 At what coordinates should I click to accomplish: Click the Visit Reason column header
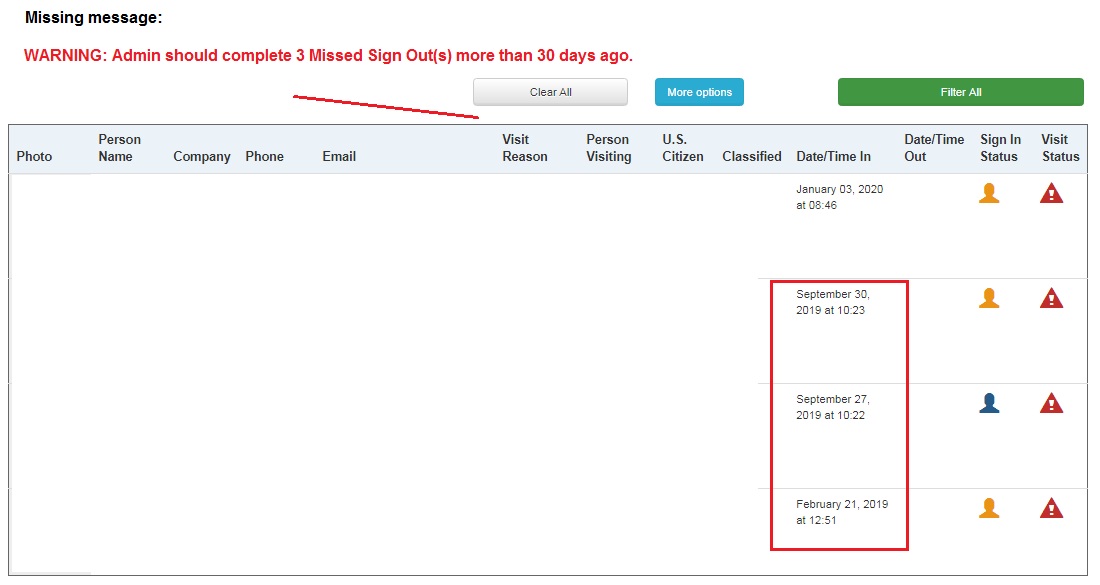point(524,147)
